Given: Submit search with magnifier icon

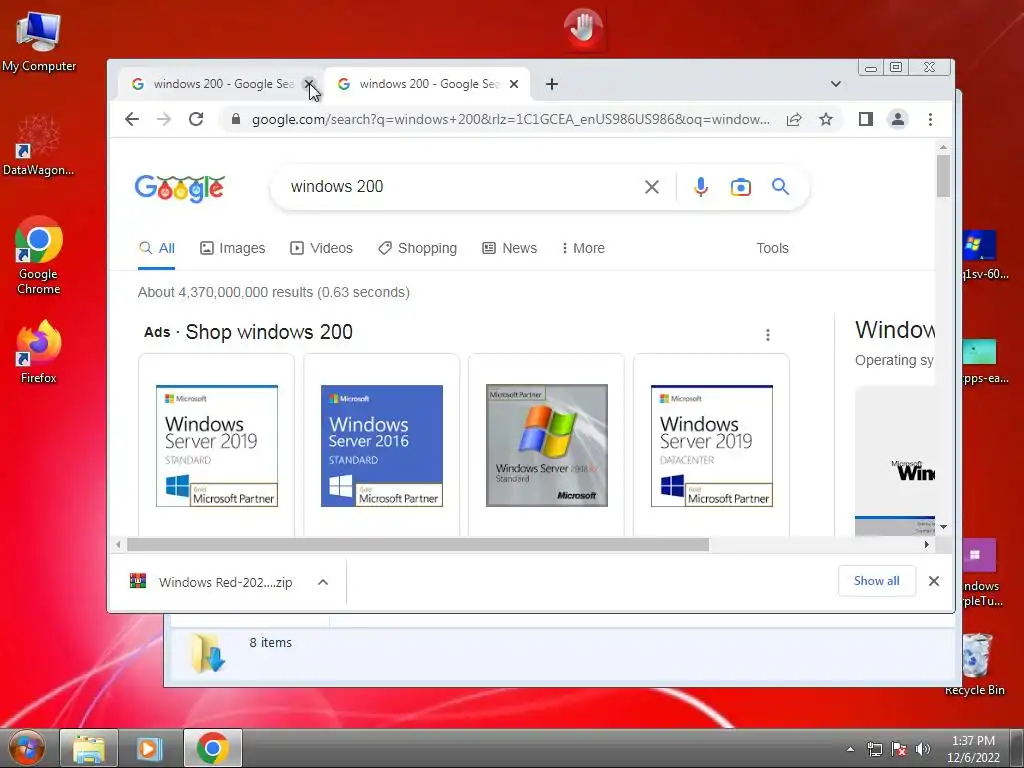Looking at the screenshot, I should [780, 187].
